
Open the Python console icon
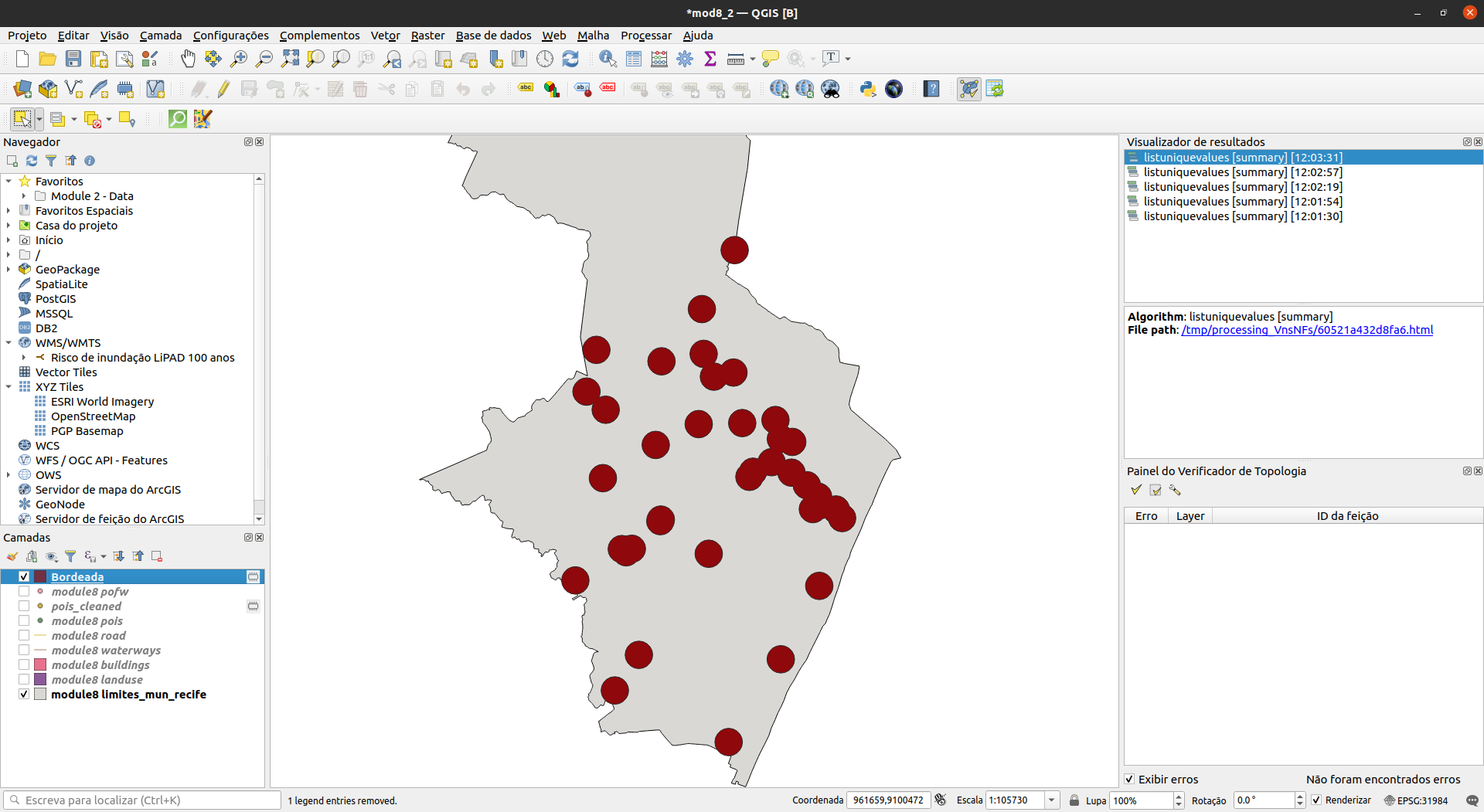pos(868,89)
